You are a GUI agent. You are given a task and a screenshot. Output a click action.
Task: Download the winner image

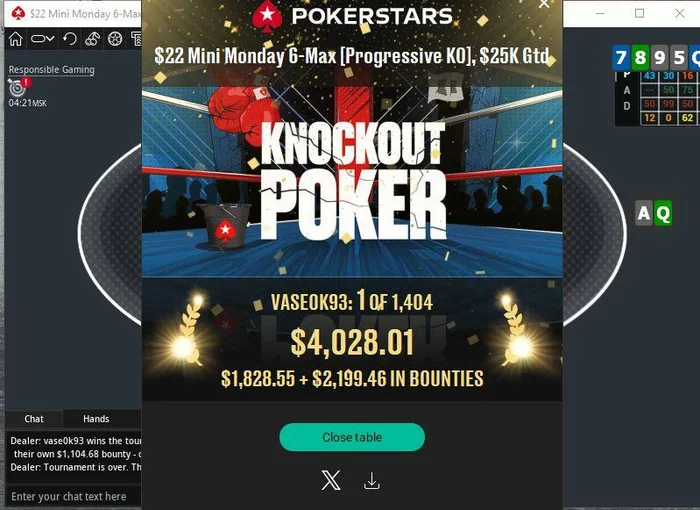point(372,481)
